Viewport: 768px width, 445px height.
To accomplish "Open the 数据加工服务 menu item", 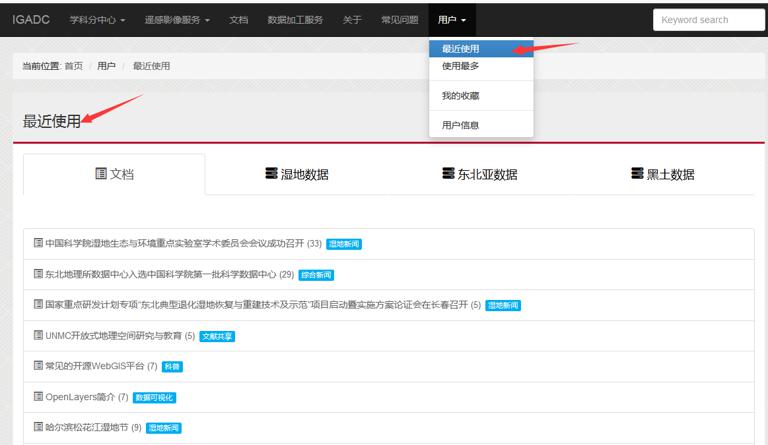I will pyautogui.click(x=295, y=20).
